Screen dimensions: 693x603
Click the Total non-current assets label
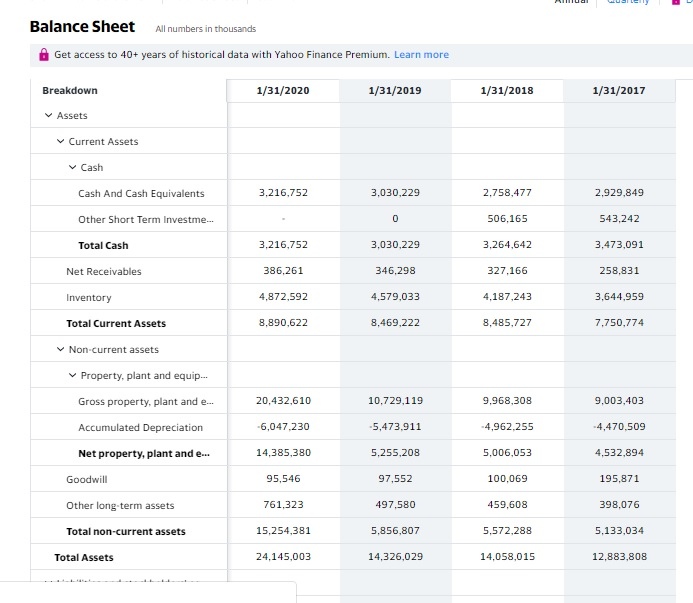coord(126,532)
